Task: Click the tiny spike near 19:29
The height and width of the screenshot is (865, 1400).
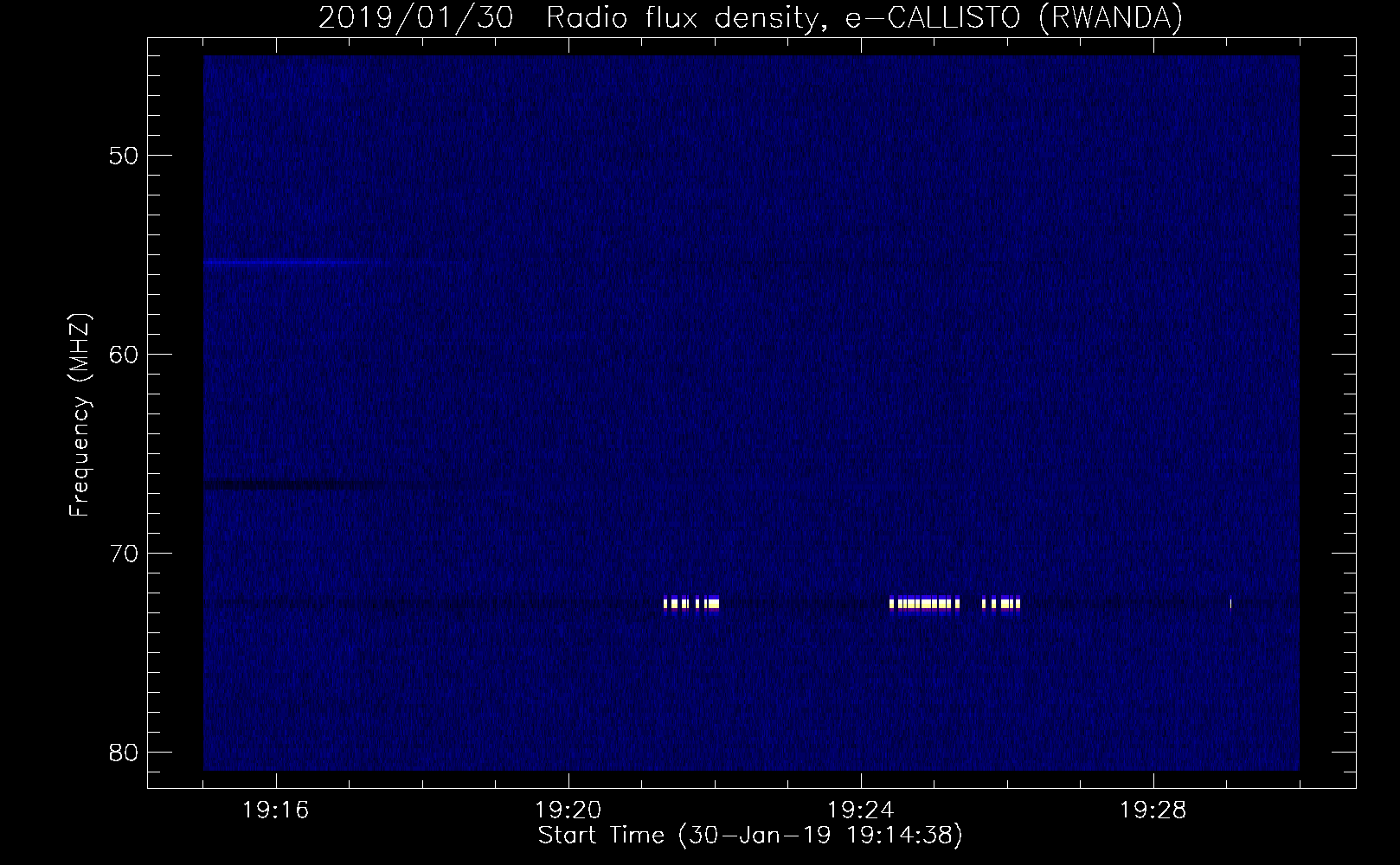Action: point(1230,603)
